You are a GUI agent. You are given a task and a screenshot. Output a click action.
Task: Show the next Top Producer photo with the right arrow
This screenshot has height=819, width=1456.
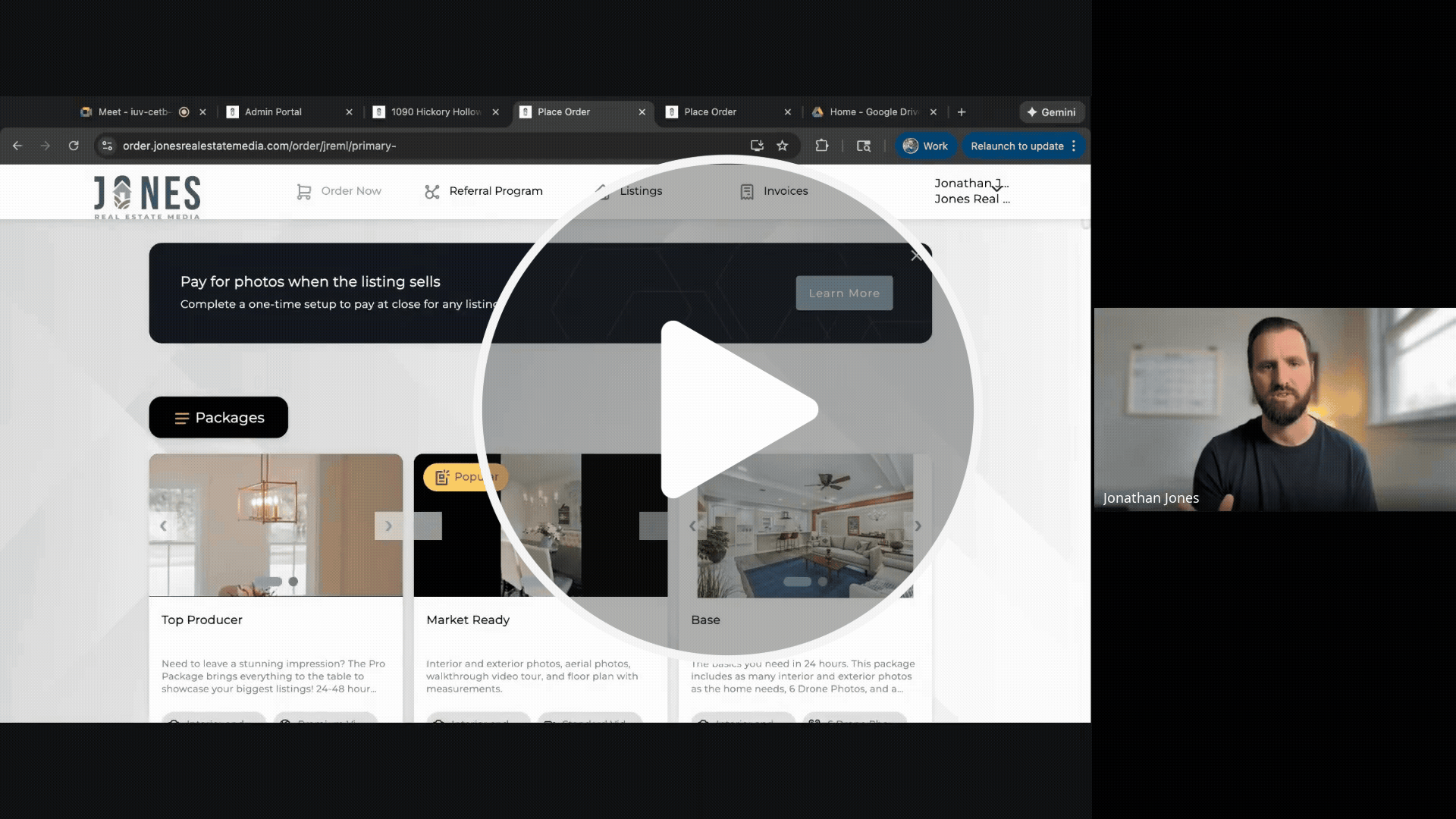(388, 526)
